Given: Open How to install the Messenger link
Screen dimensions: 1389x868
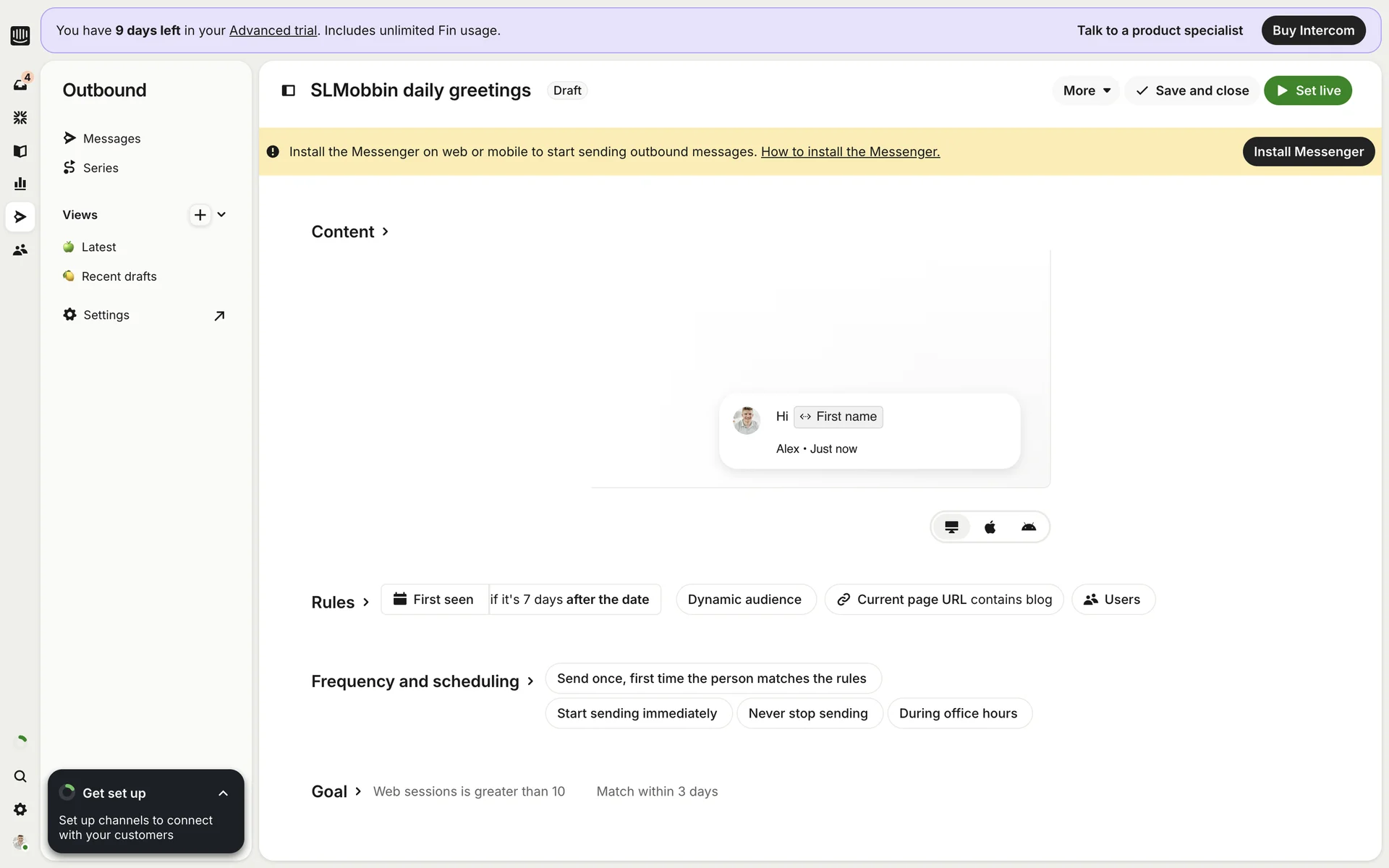Looking at the screenshot, I should click(x=850, y=152).
